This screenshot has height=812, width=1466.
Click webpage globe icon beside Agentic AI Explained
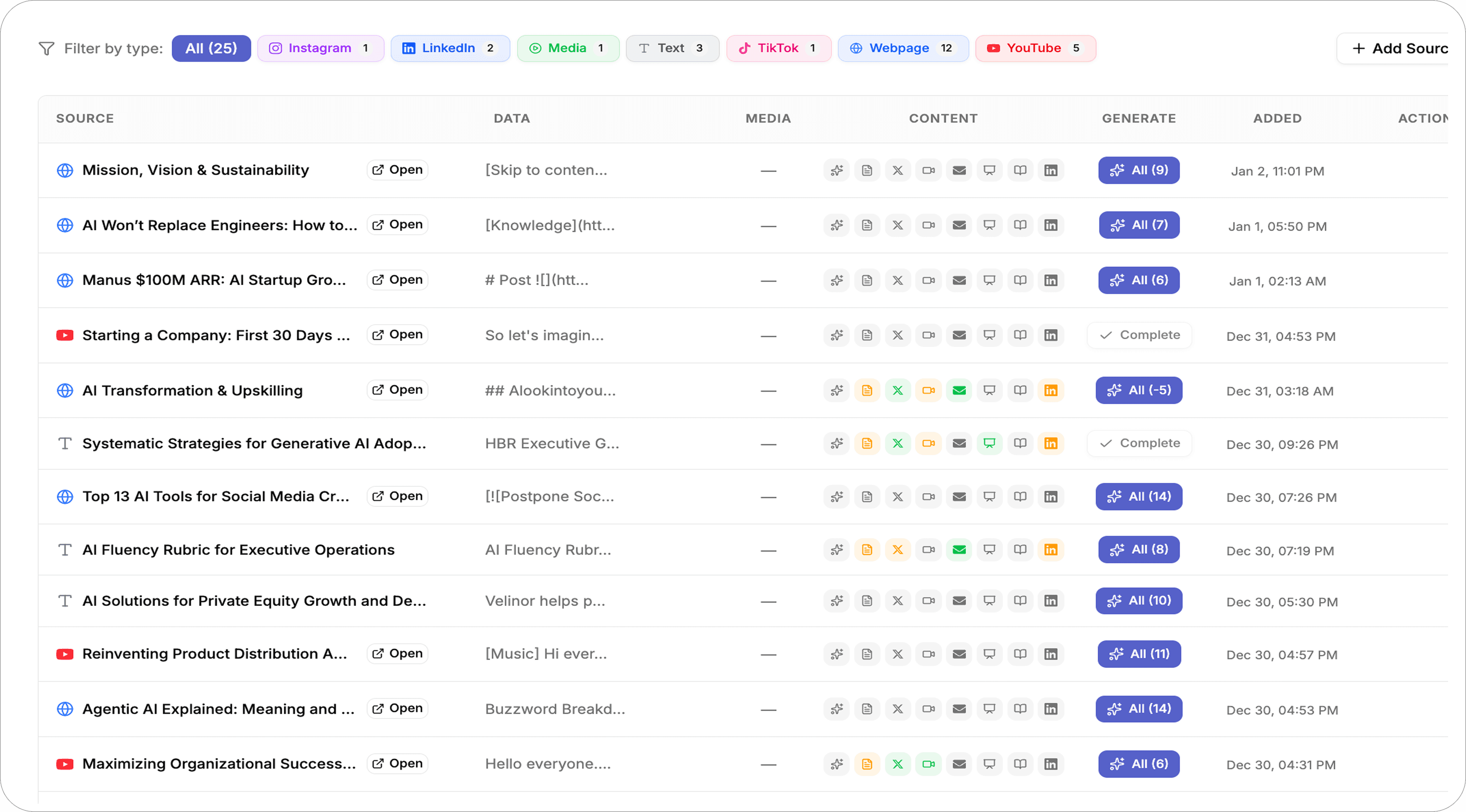65,709
